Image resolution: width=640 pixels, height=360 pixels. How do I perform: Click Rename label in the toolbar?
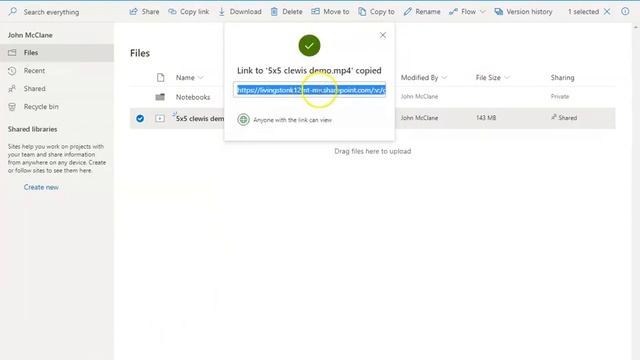428,11
